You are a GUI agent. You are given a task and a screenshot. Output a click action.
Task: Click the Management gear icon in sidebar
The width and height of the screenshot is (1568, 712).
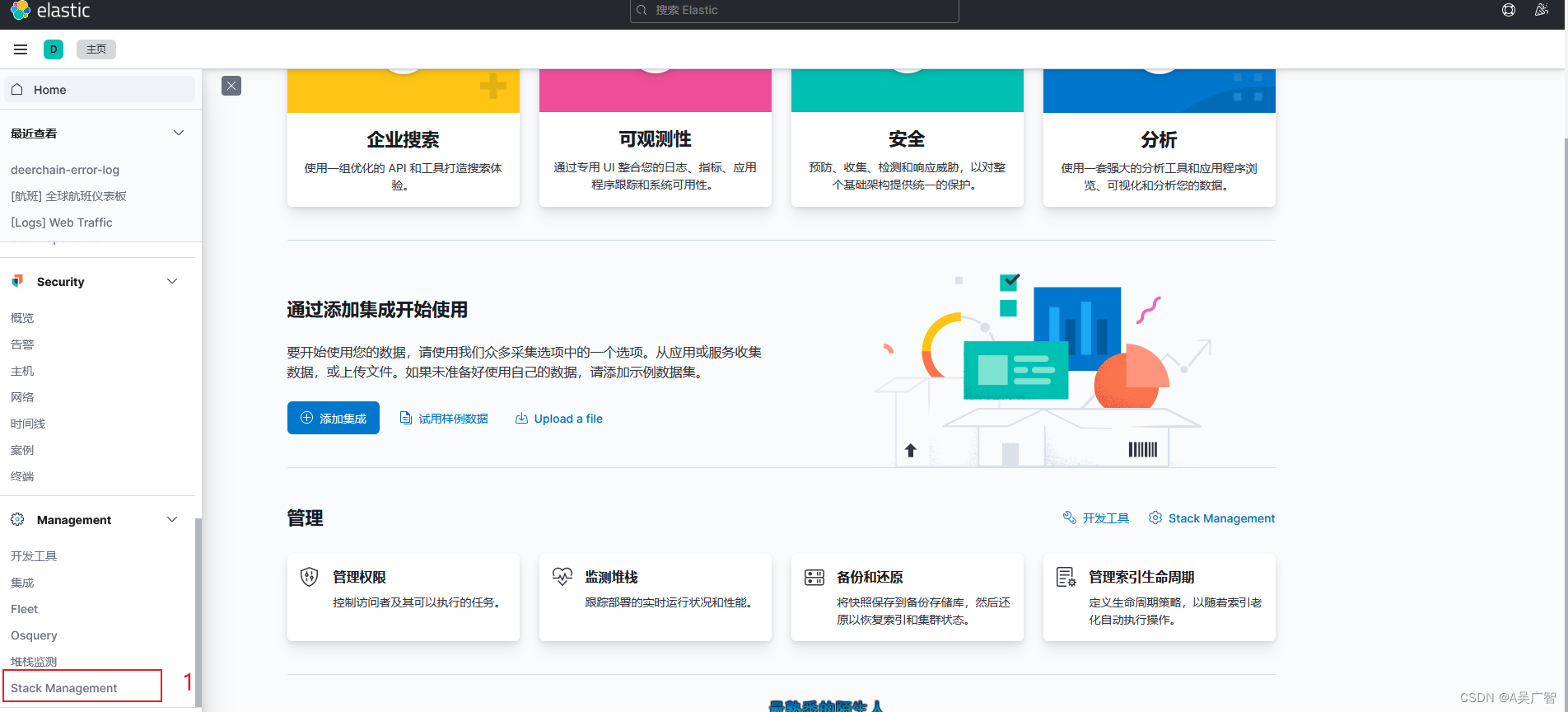[17, 519]
